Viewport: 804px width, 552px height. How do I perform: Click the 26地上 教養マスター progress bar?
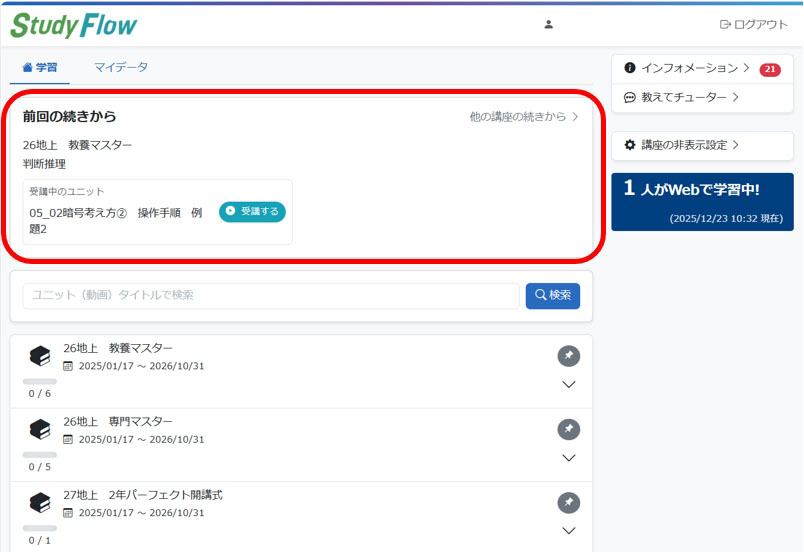tap(40, 381)
